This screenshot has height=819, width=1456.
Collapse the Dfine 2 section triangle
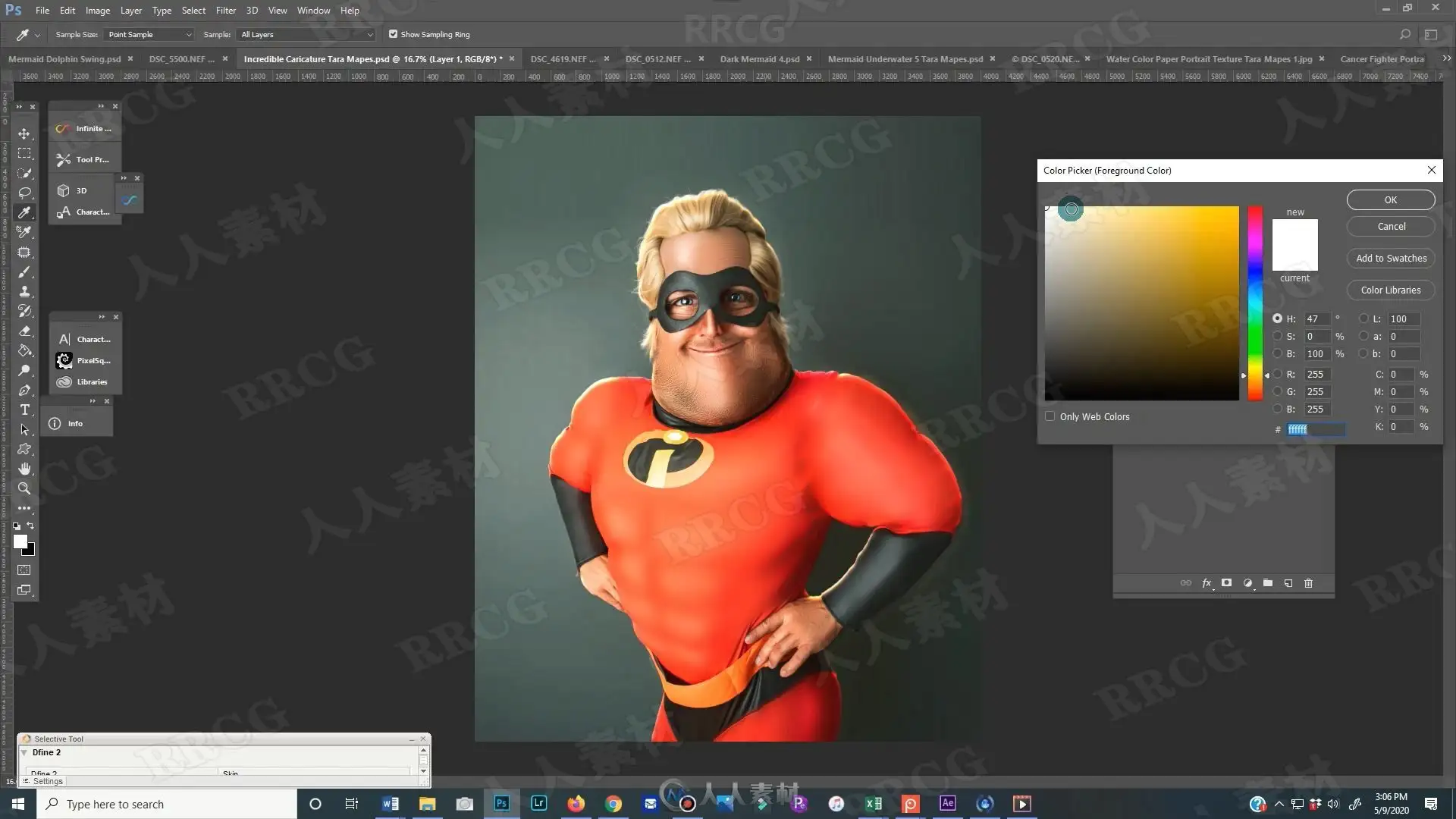click(x=24, y=752)
